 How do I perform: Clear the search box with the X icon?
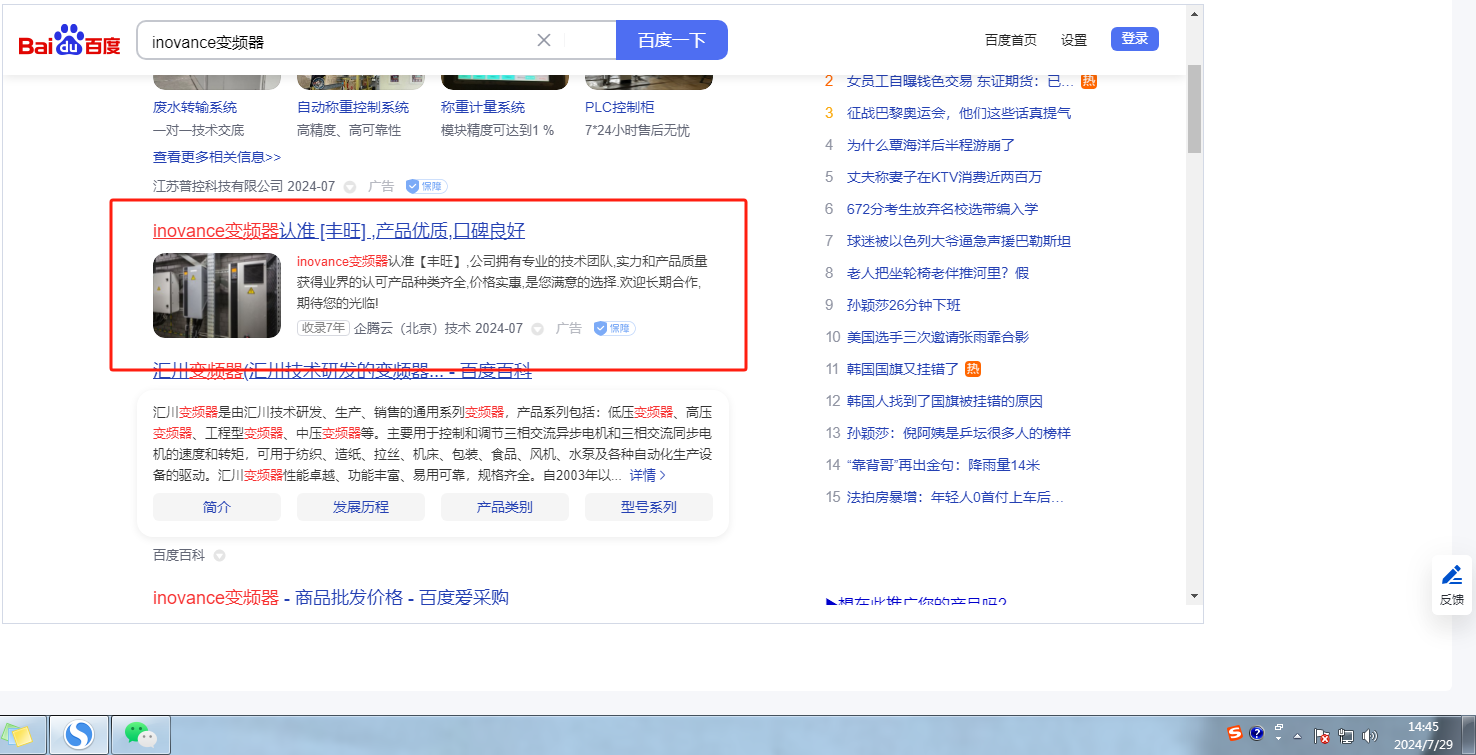tap(544, 40)
